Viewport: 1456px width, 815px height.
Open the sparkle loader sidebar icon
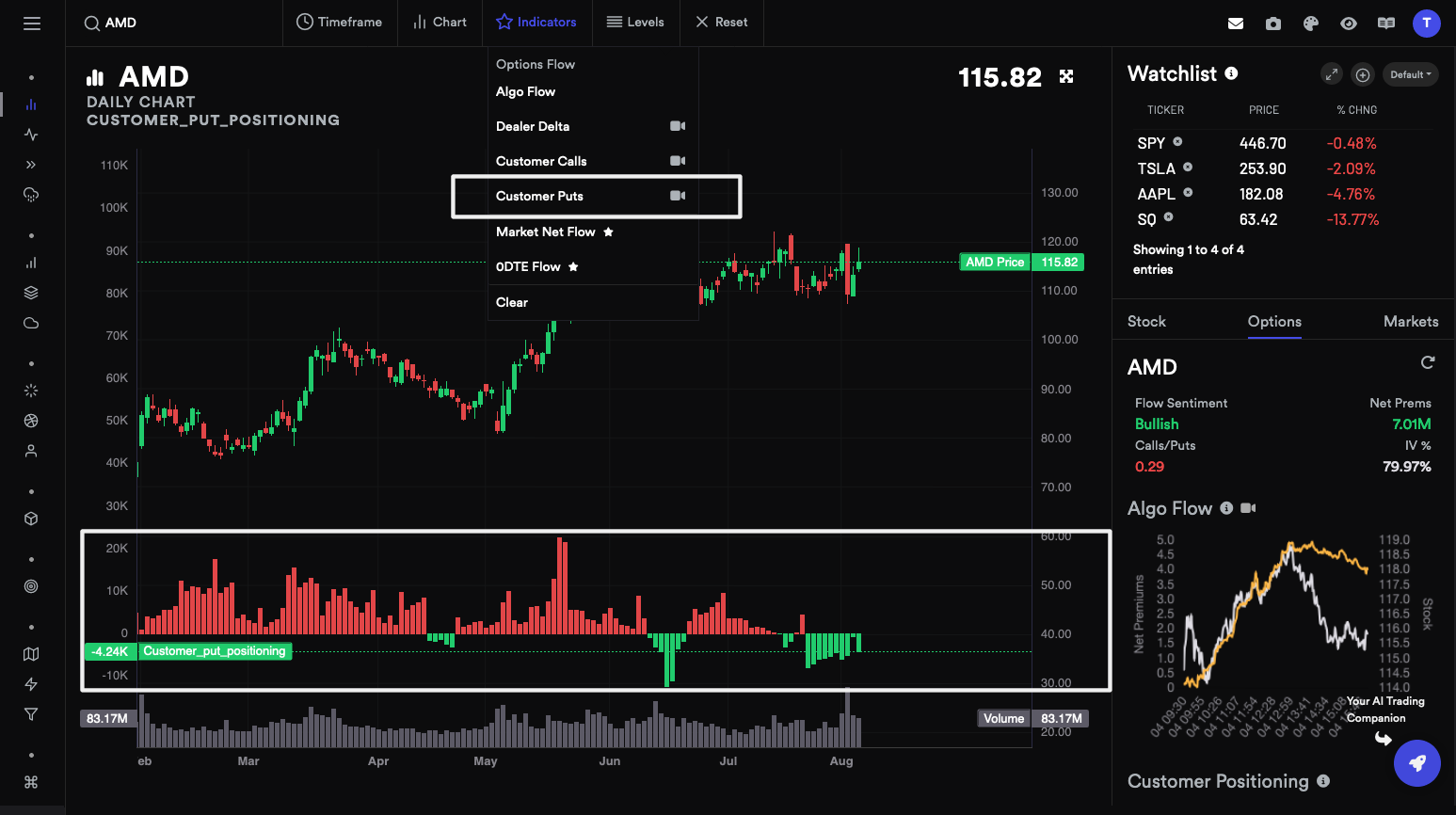pos(31,391)
